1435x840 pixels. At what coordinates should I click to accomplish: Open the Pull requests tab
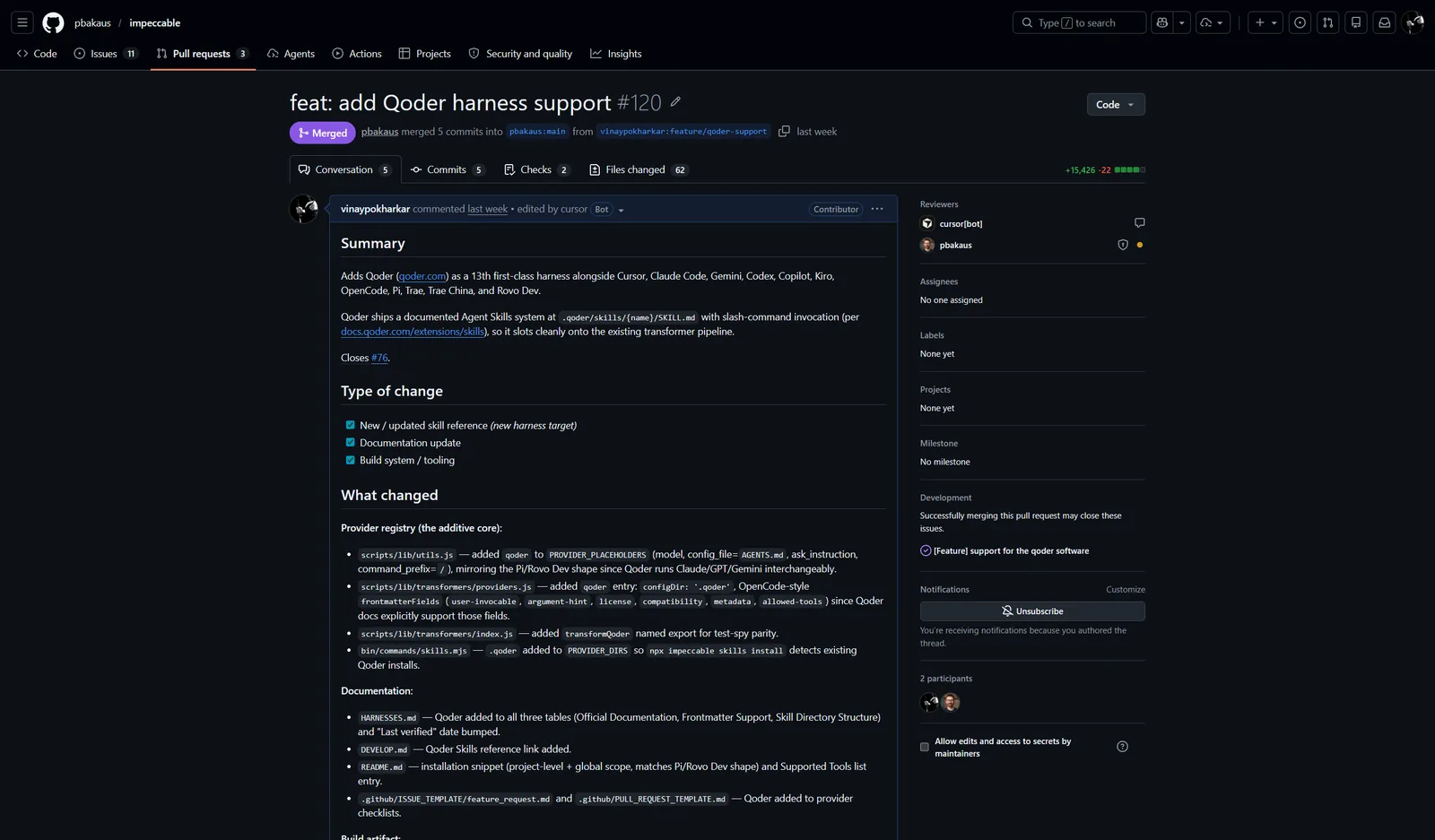(x=203, y=54)
